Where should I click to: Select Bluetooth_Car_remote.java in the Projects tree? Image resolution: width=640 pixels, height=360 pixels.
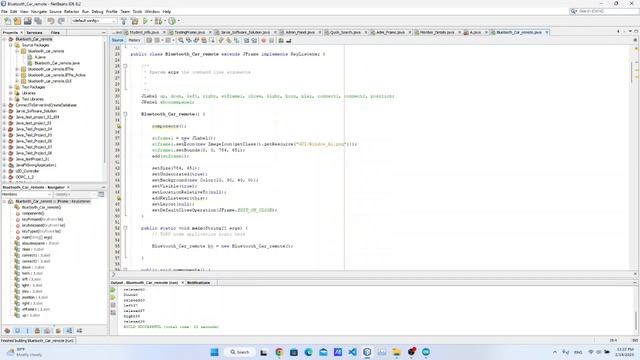tap(57, 63)
